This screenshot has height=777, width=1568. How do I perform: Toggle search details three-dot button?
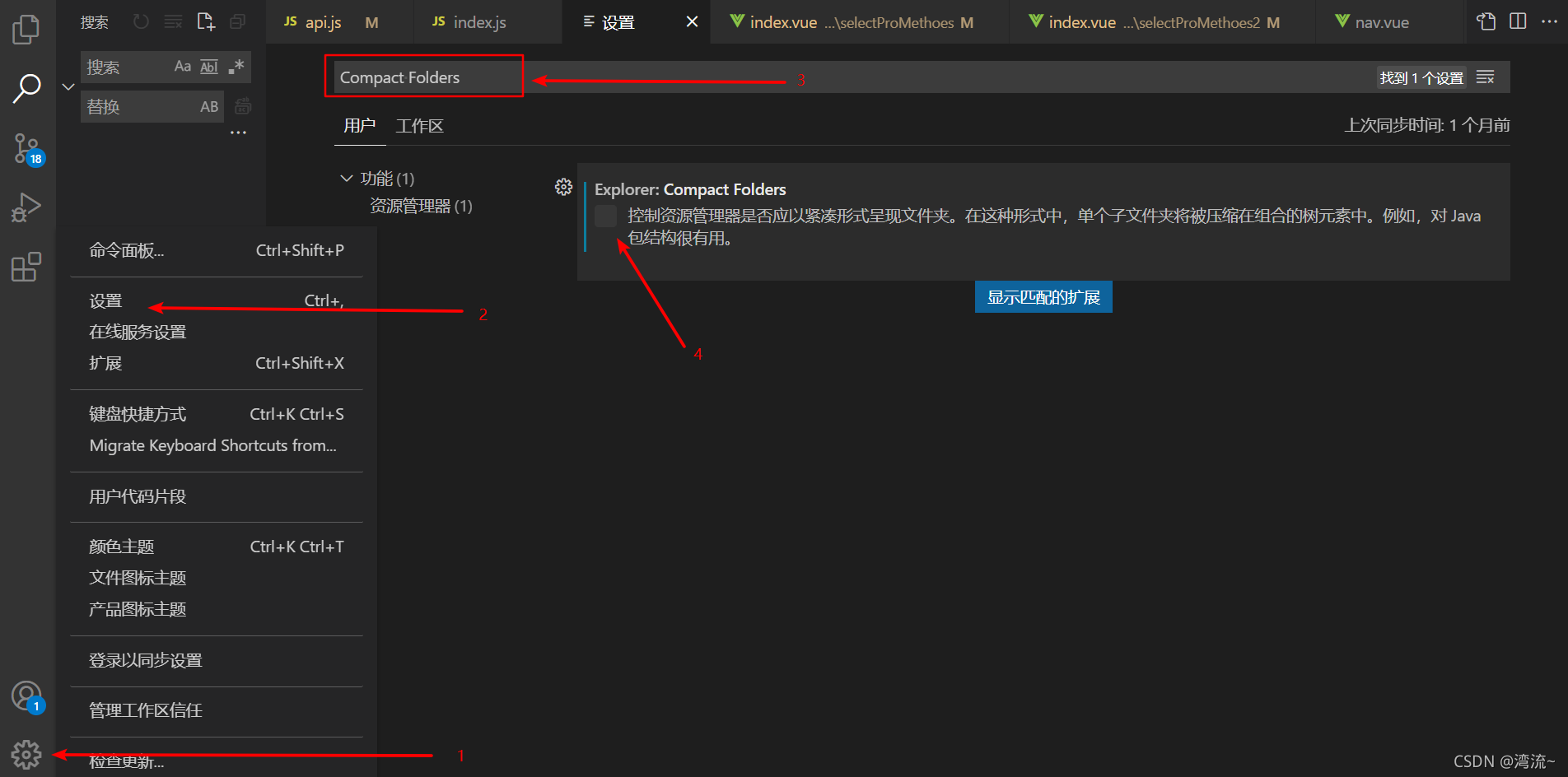238,133
